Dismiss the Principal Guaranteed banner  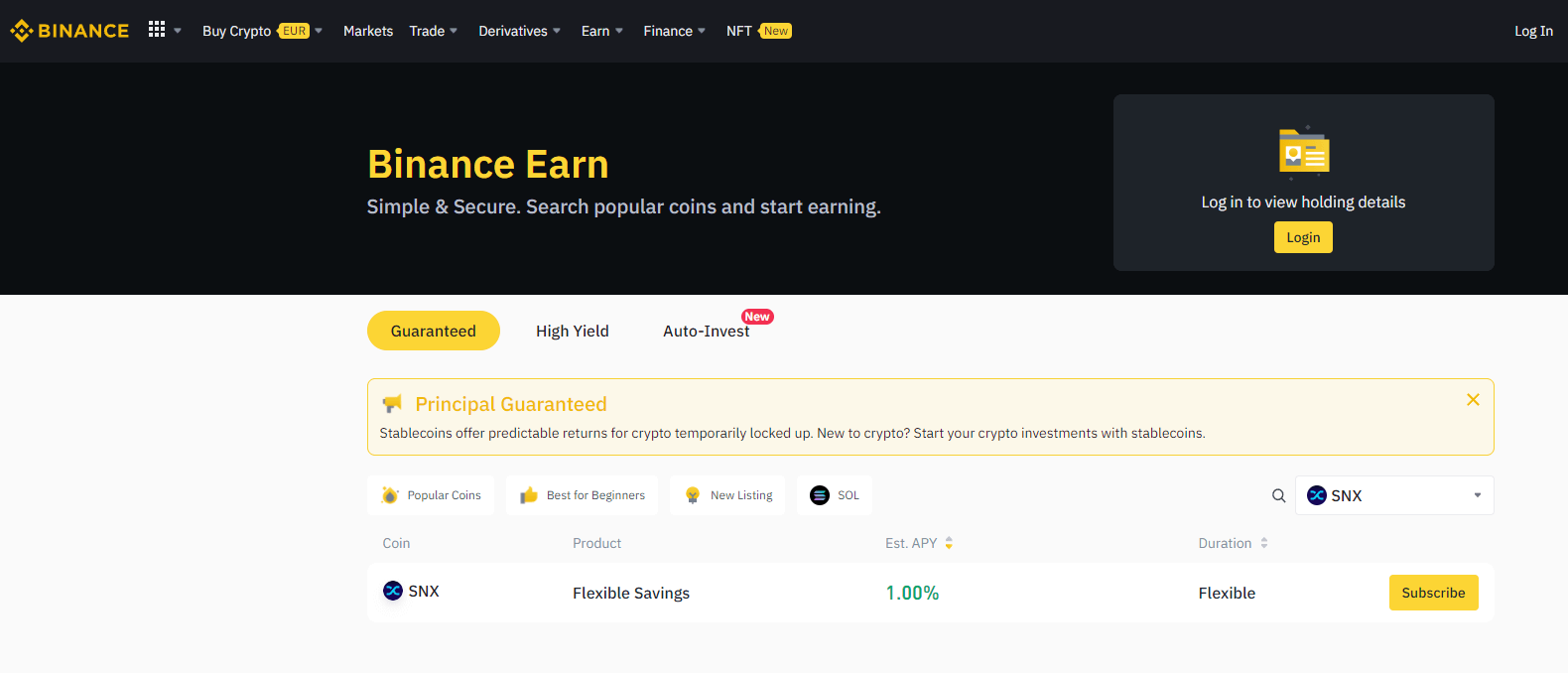tap(1473, 399)
